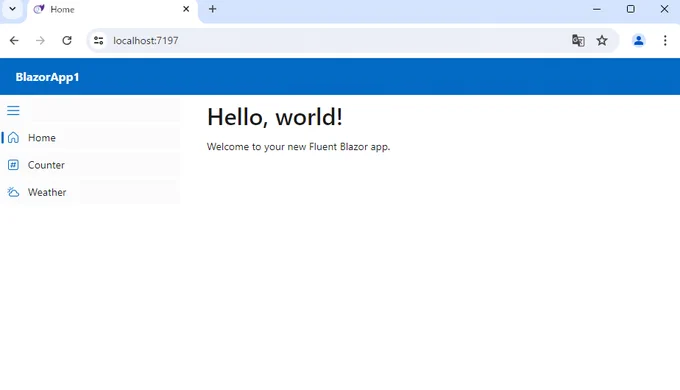Image resolution: width=680 pixels, height=390 pixels.
Task: Close the Home browser tab
Action: pyautogui.click(x=186, y=9)
